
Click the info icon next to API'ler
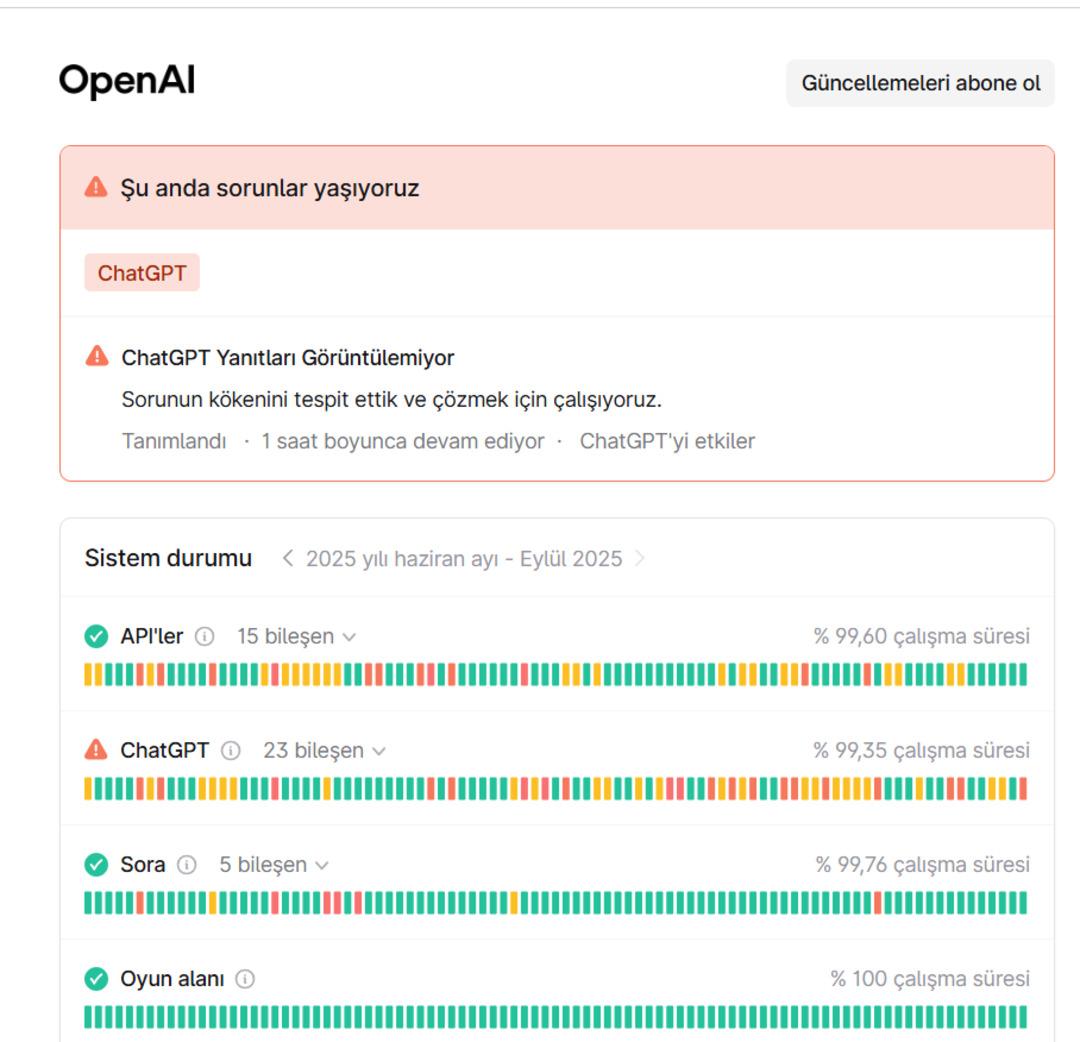204,636
